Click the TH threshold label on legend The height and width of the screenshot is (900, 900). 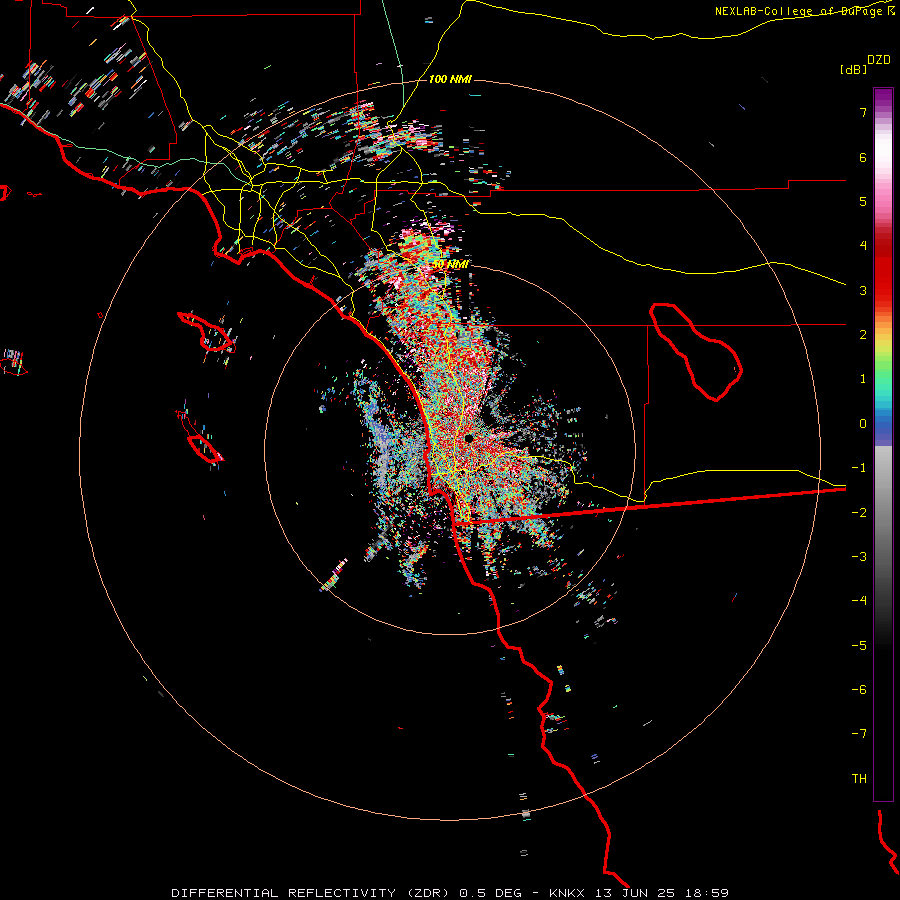point(859,779)
